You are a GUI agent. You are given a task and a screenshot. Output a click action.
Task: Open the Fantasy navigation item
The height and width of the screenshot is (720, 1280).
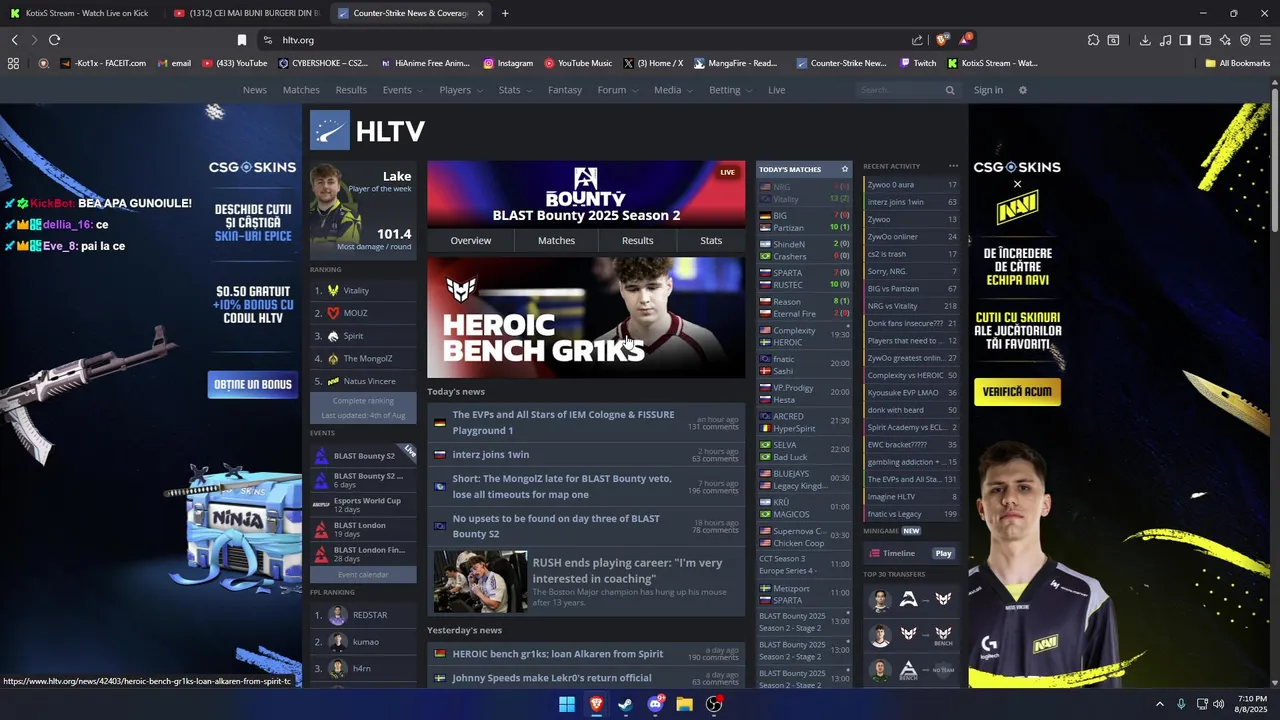tap(565, 90)
